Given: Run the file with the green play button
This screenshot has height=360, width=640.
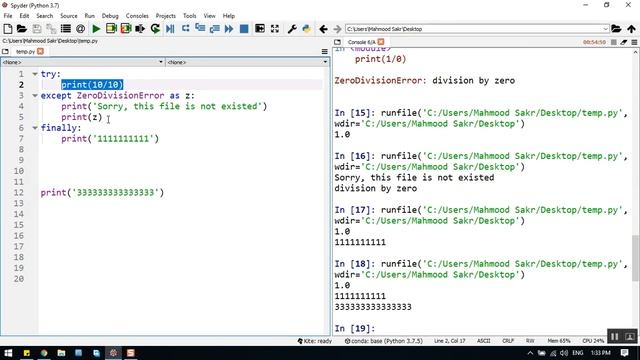Looking at the screenshot, I should [x=96, y=29].
